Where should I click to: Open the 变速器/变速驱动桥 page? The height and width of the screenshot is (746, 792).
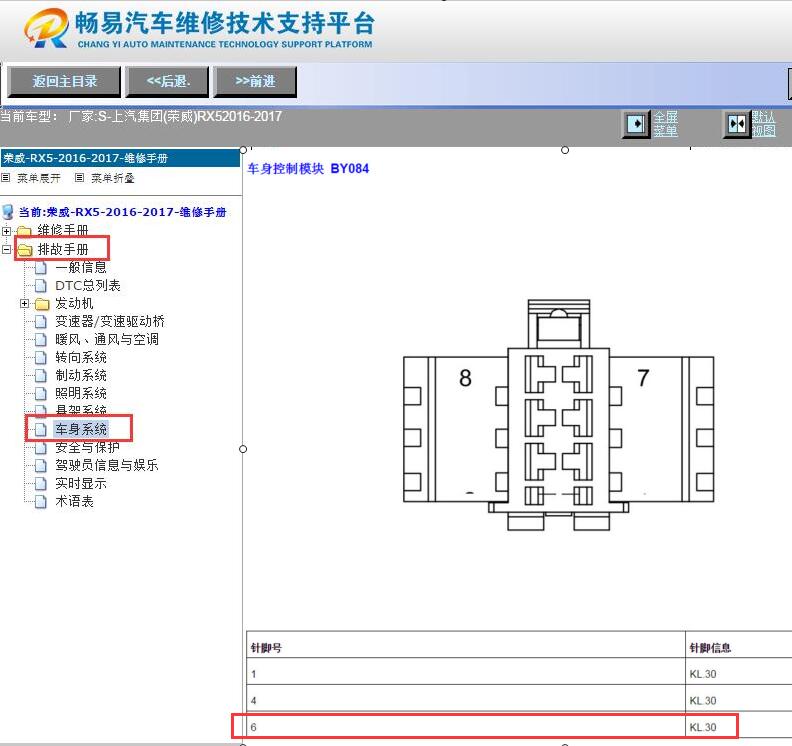(110, 321)
